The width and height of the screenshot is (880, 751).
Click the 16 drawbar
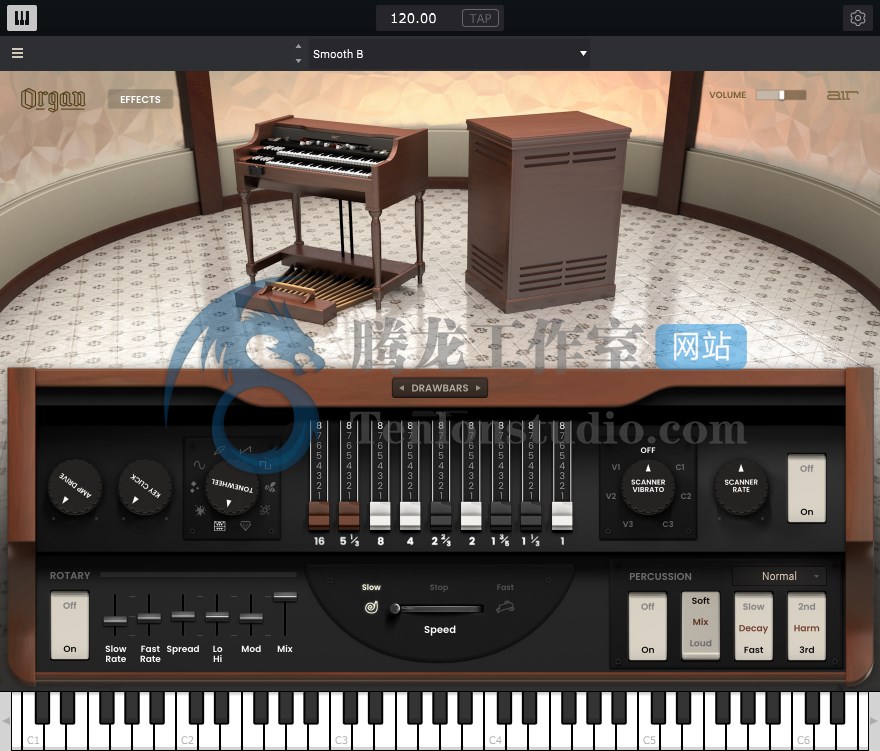pyautogui.click(x=319, y=516)
